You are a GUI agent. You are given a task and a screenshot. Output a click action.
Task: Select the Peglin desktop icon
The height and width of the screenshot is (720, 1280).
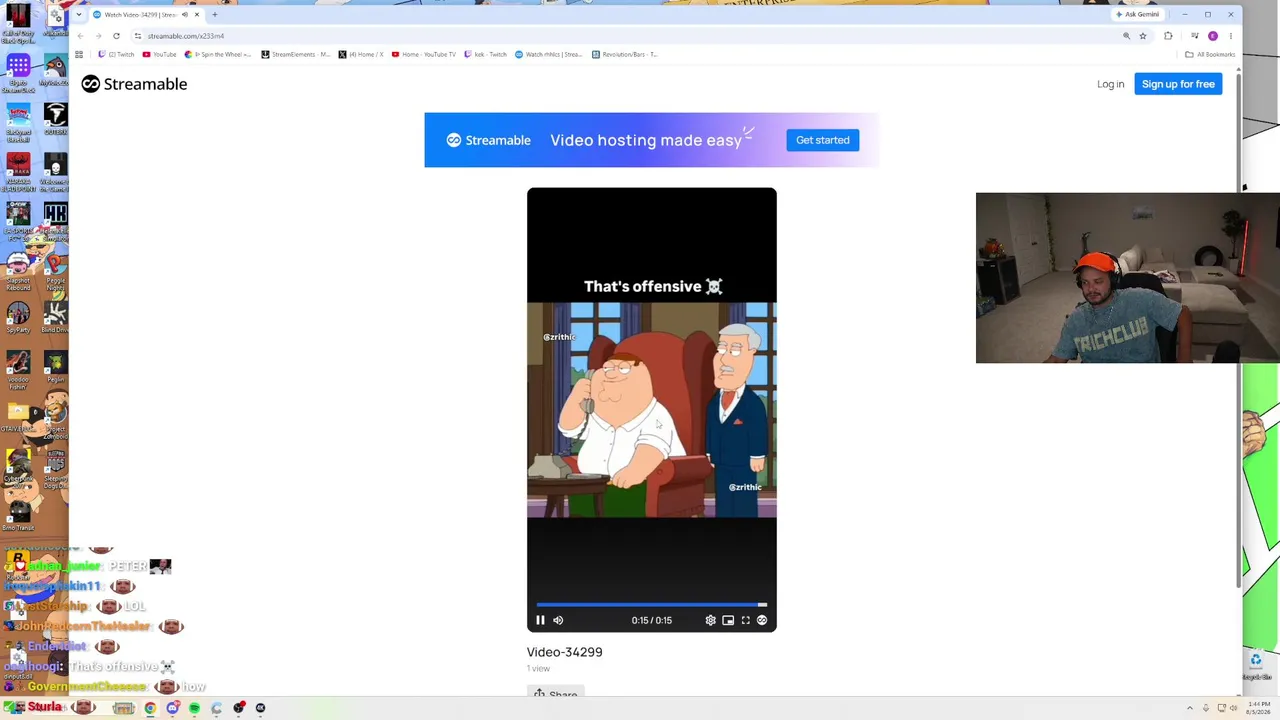point(55,366)
